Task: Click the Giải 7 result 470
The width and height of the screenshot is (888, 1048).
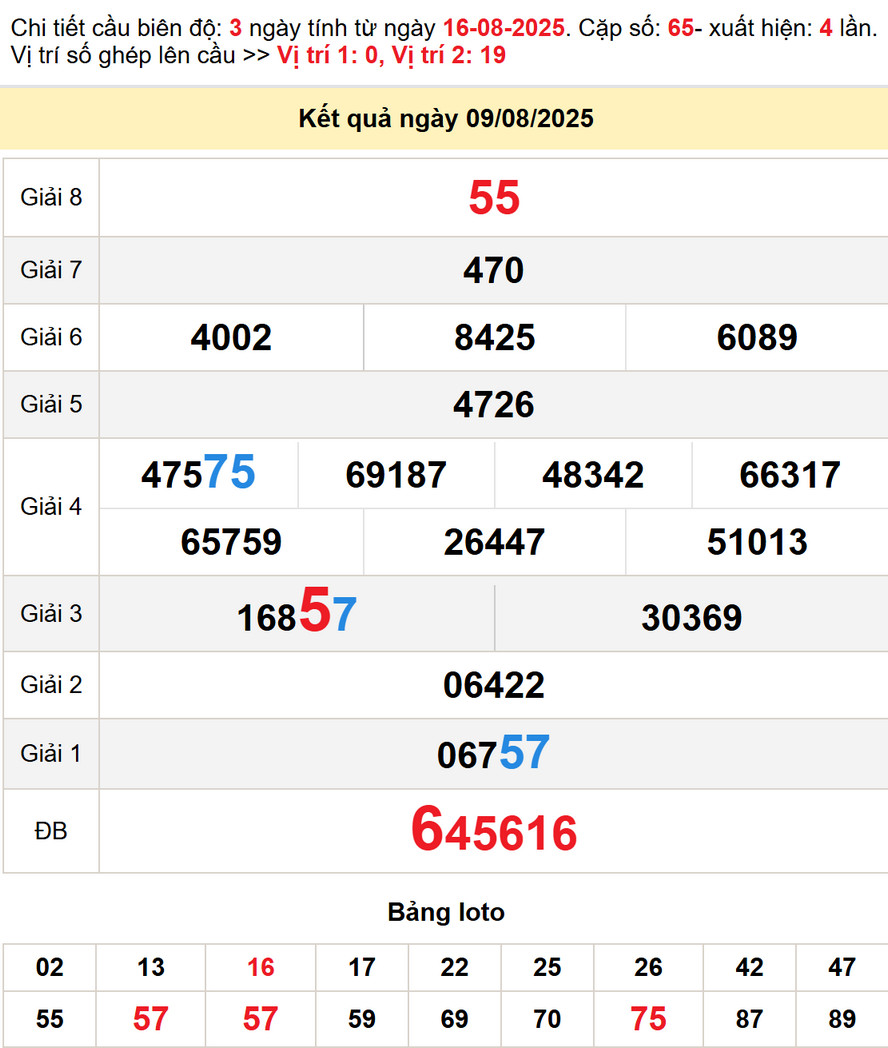Action: pyautogui.click(x=493, y=270)
